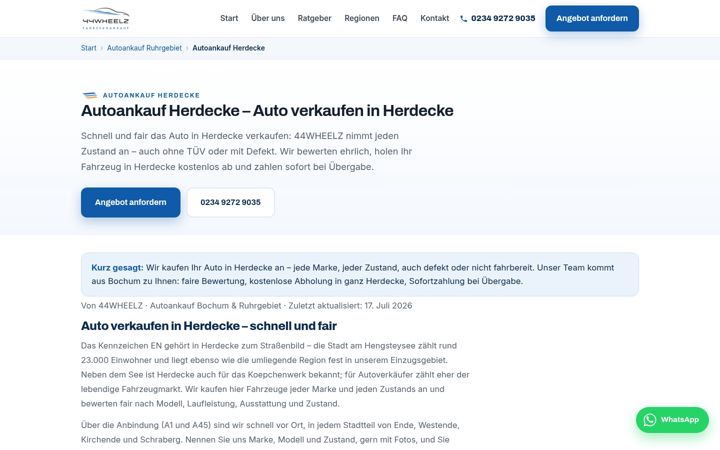Click header Angebot anfordern button
720x450 pixels.
[x=592, y=18]
